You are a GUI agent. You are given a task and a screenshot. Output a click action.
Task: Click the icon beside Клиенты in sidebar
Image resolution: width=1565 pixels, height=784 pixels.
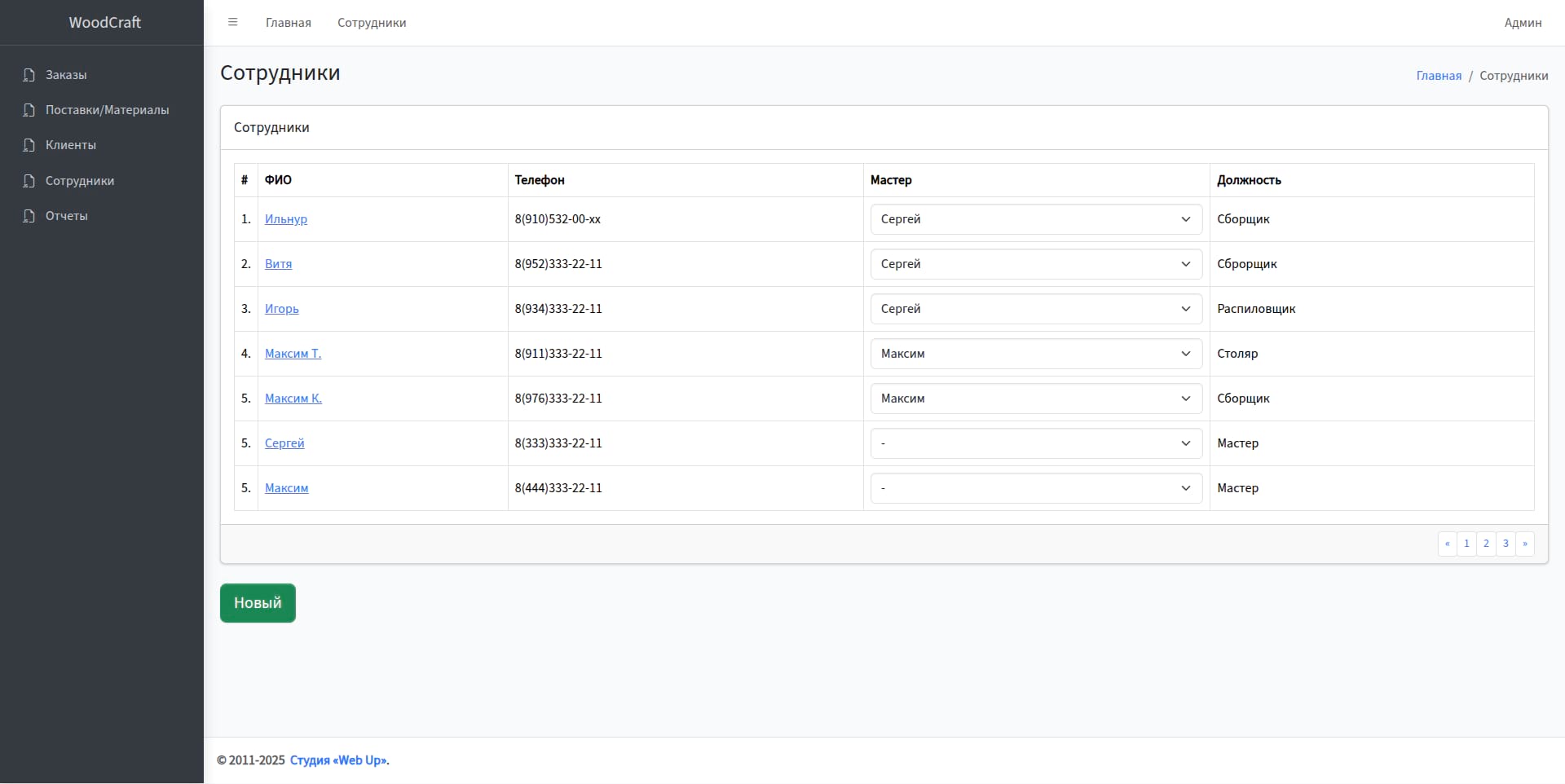29,145
